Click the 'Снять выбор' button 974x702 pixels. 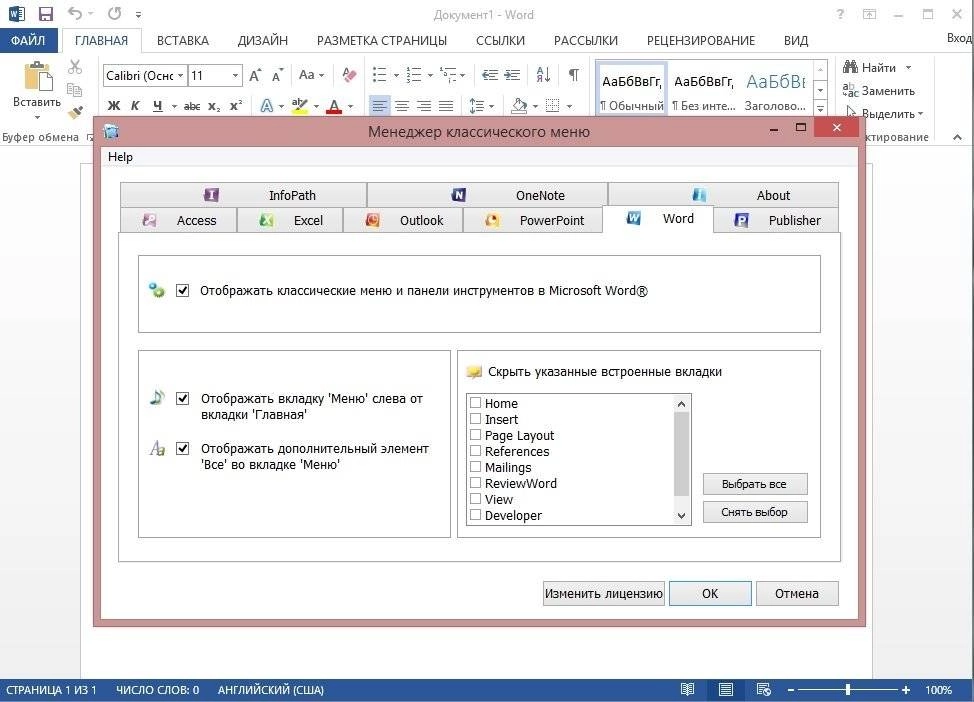[x=755, y=512]
